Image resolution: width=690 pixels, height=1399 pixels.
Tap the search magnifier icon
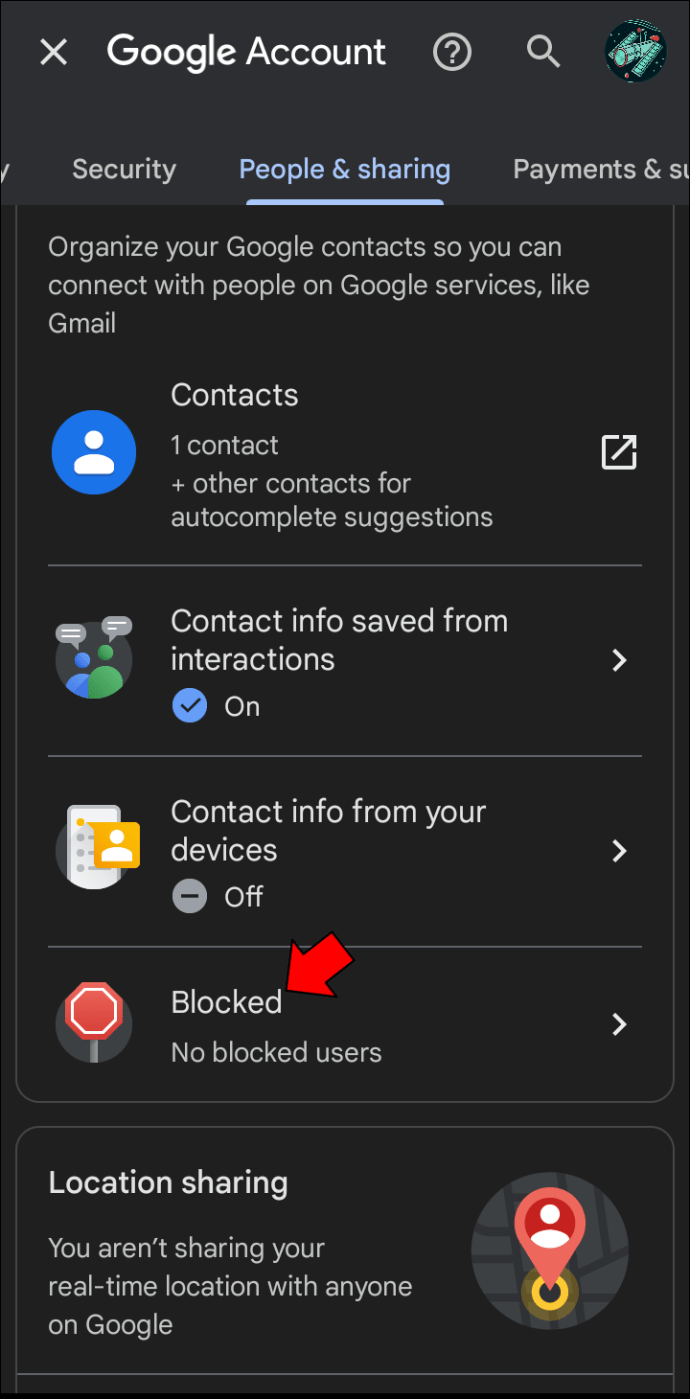(x=543, y=52)
